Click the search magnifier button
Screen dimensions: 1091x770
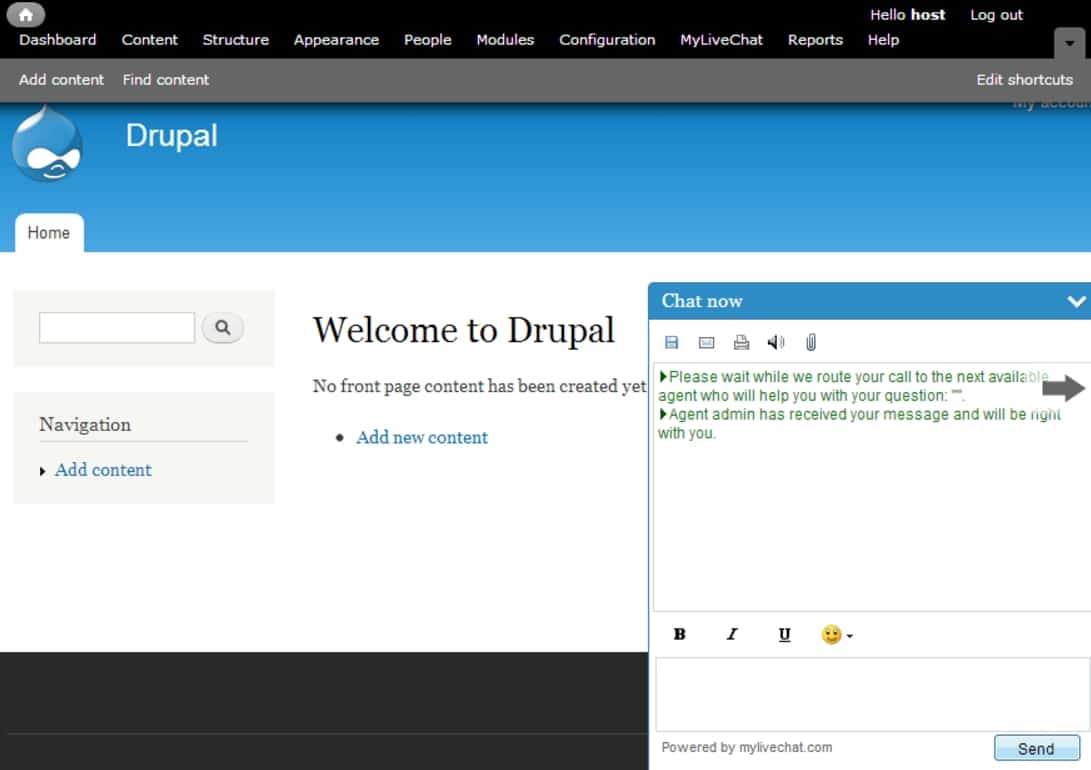tap(223, 327)
